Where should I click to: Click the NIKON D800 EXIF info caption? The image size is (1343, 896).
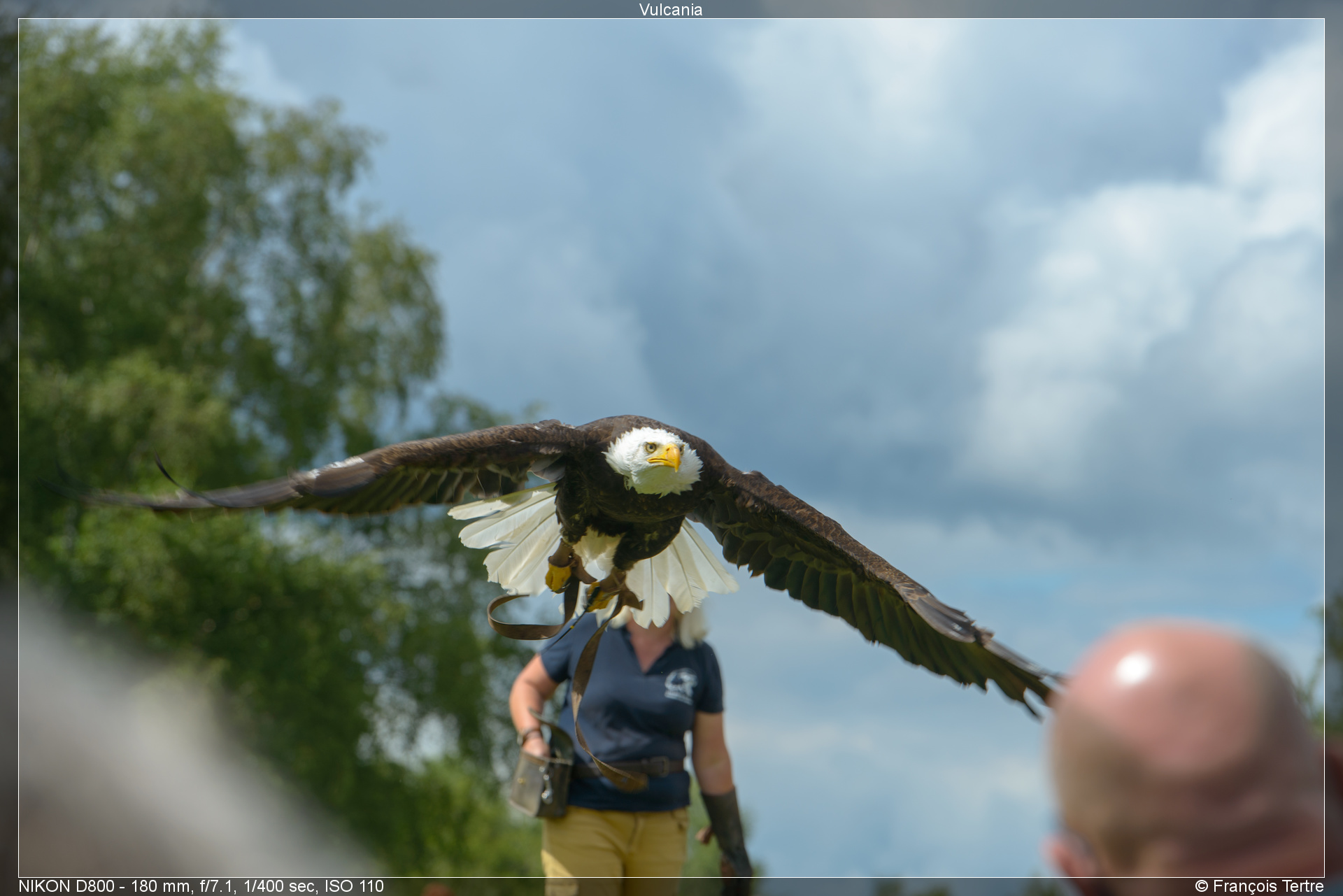click(x=201, y=886)
